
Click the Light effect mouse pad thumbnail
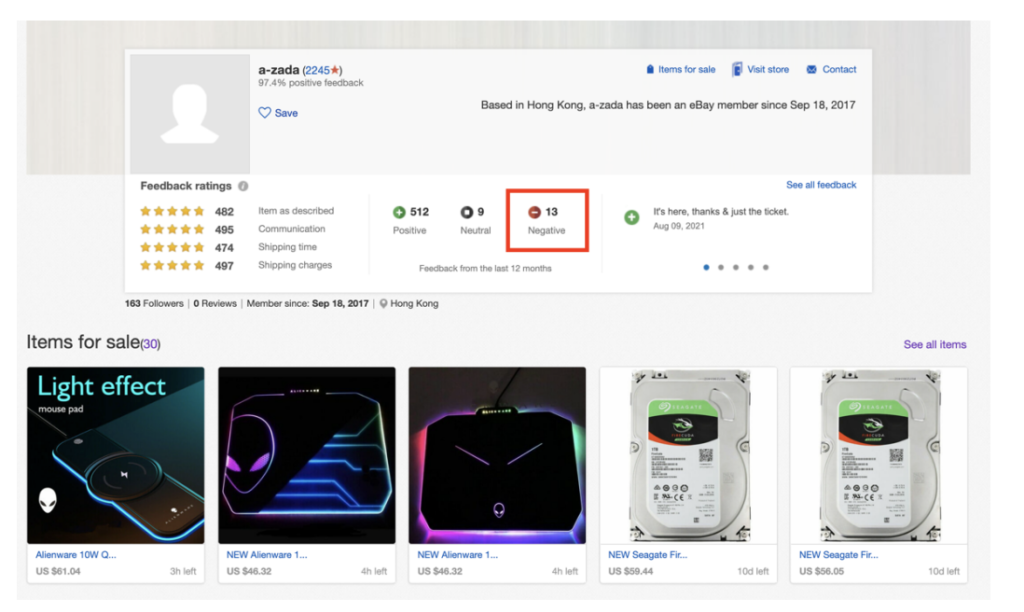(x=116, y=455)
